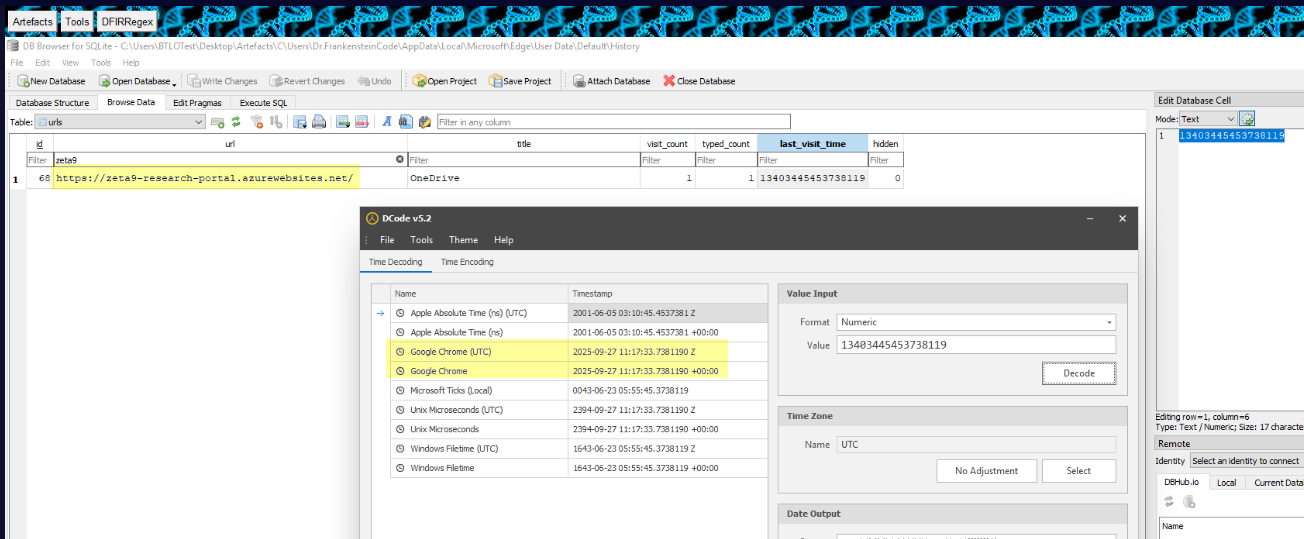
Task: Click the Attach Database icon
Action: 578,81
